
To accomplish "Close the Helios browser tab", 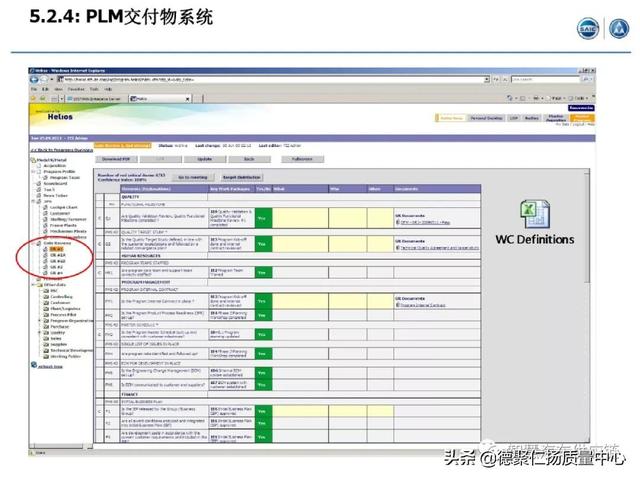I will [188, 99].
